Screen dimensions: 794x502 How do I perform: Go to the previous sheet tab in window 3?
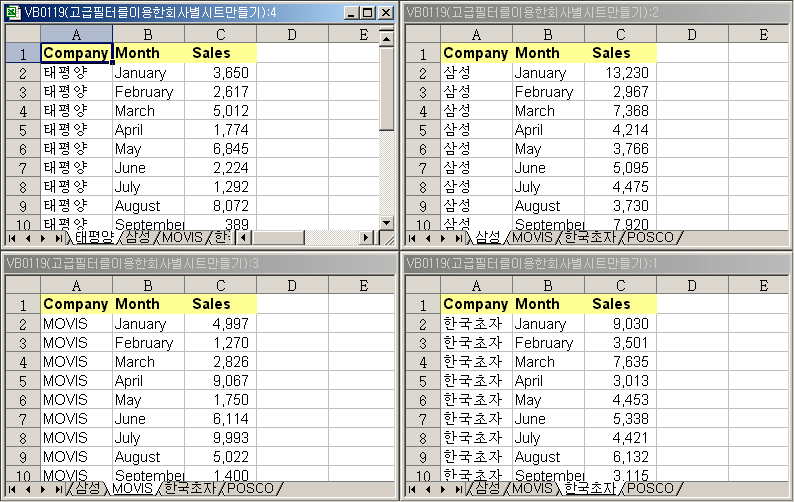pos(28,489)
